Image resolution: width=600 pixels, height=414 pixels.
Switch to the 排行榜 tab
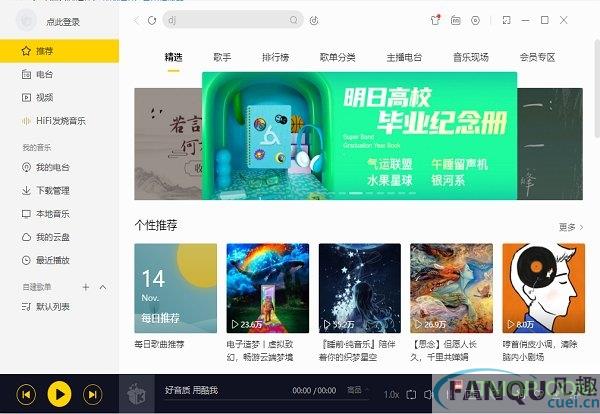coord(276,57)
